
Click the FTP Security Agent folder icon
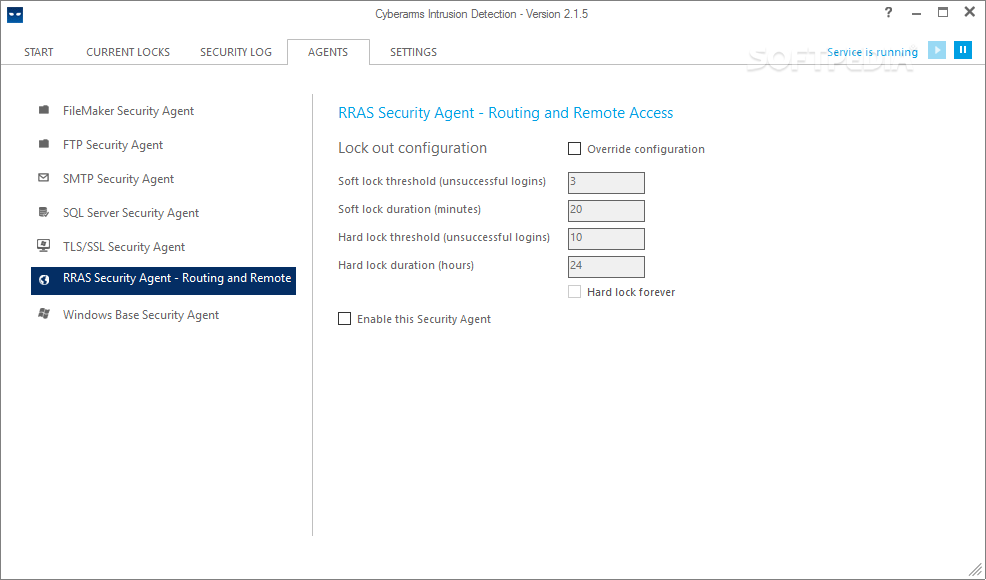click(43, 144)
